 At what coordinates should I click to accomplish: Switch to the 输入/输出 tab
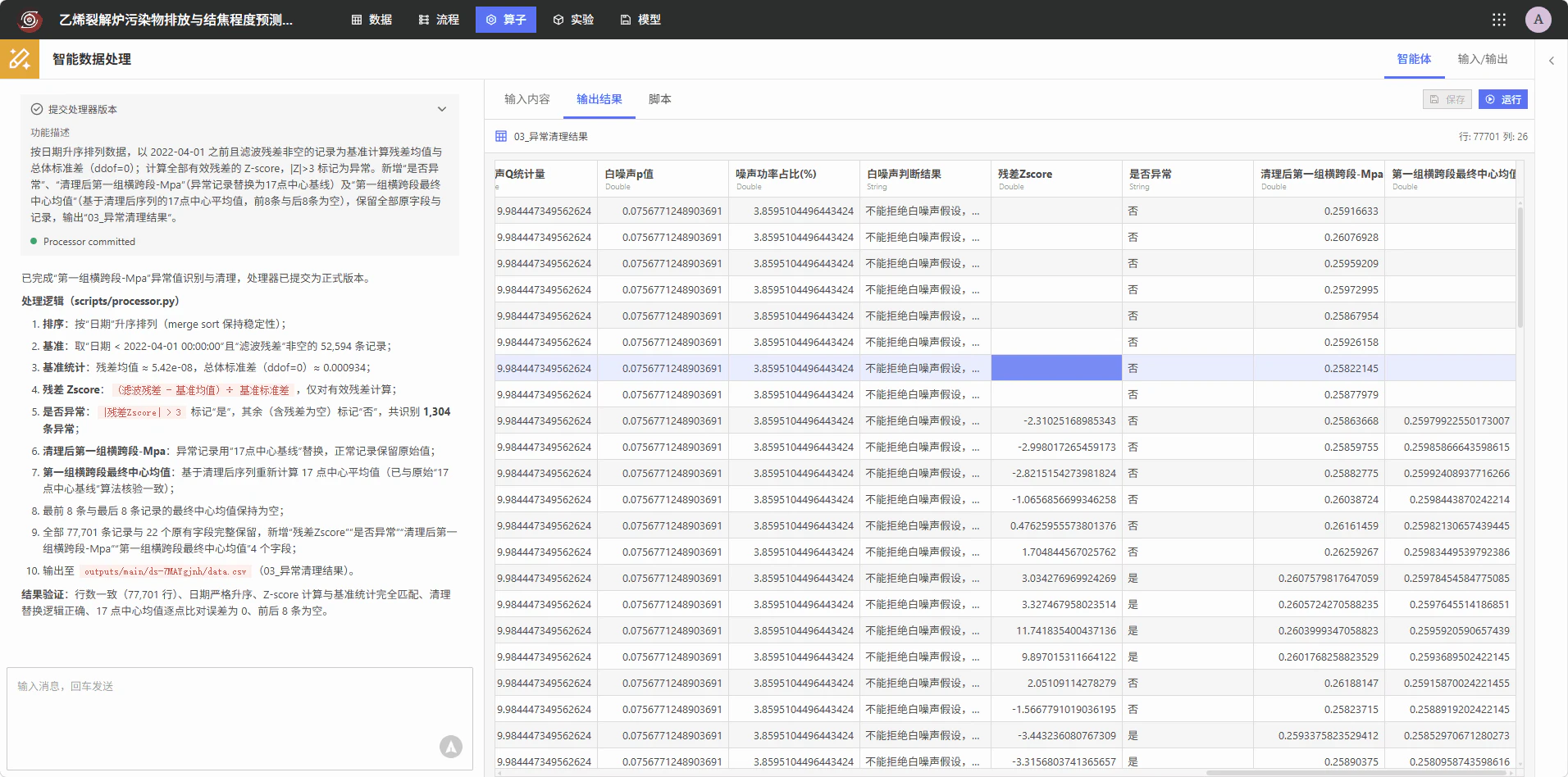coord(1483,59)
